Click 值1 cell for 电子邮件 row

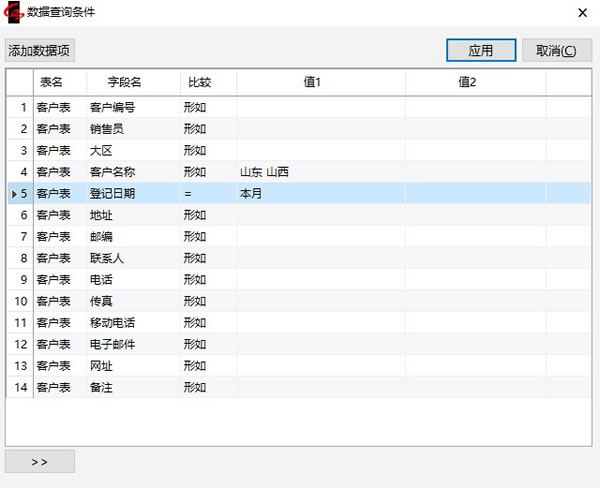click(320, 344)
